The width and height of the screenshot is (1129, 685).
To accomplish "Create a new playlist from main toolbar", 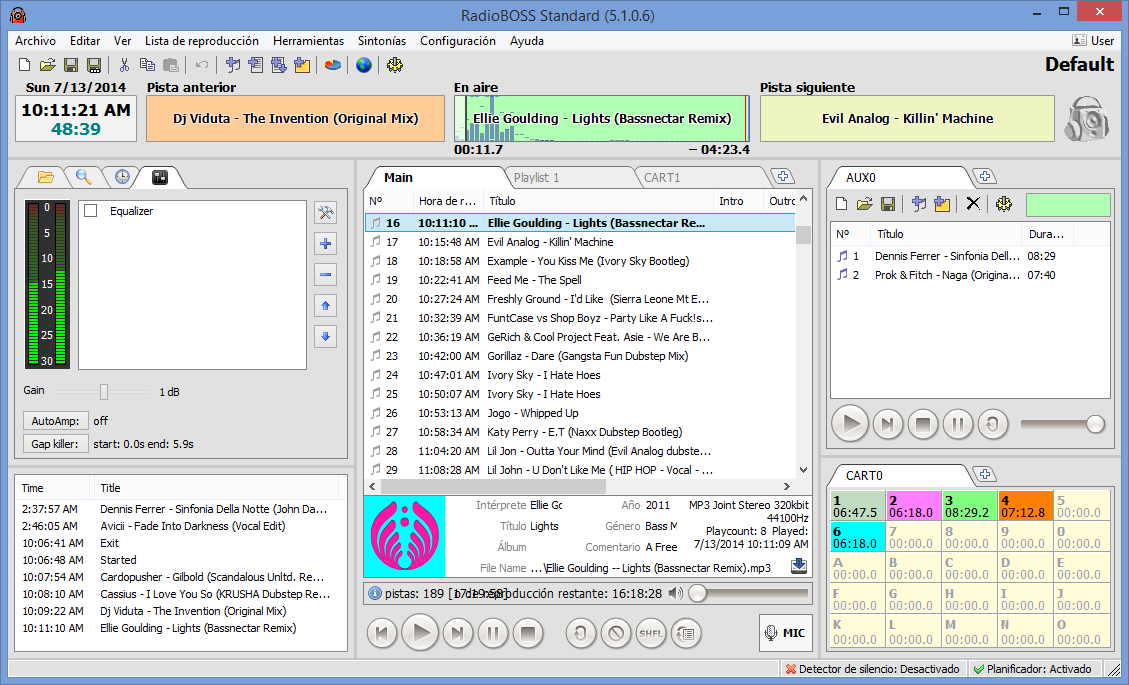I will click(24, 66).
